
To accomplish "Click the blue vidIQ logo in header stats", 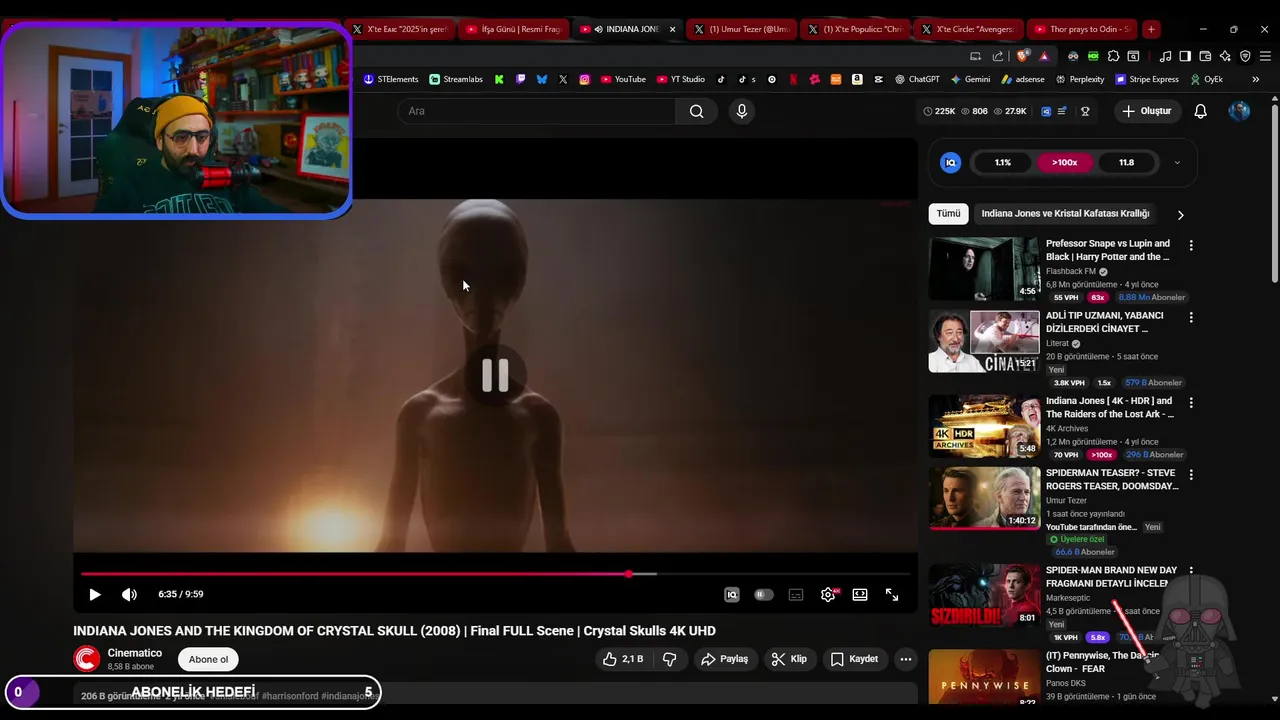I will click(1046, 111).
